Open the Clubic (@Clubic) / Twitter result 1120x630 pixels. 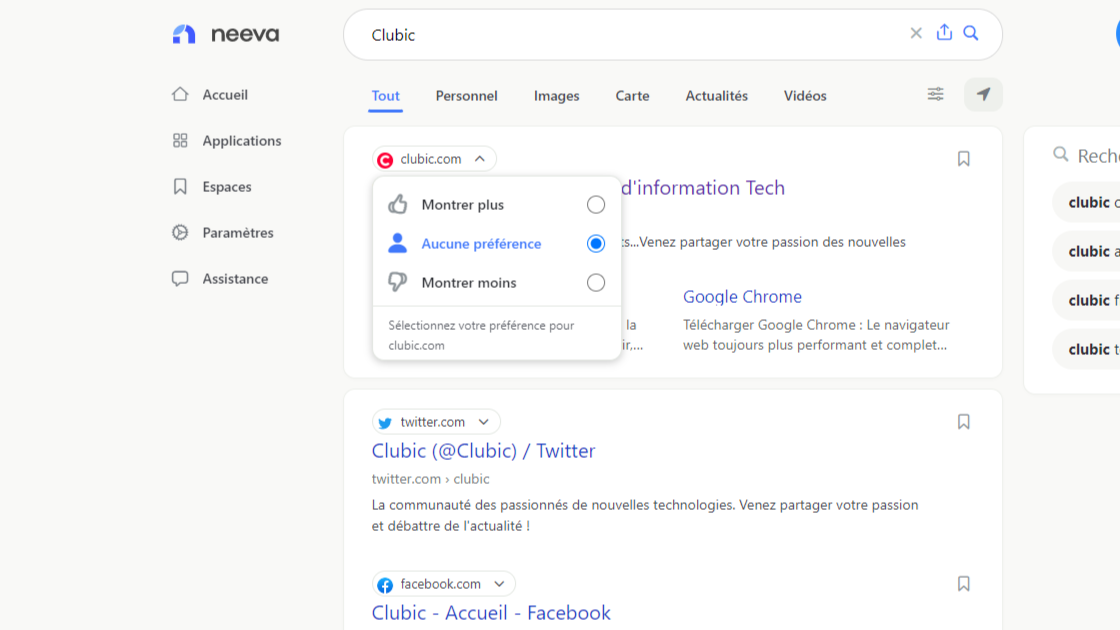483,451
